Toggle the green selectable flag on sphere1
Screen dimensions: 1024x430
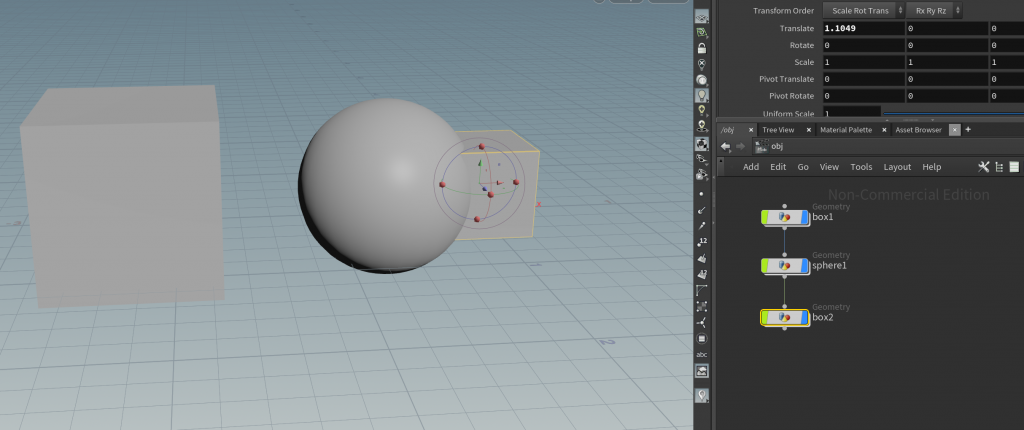tap(765, 265)
